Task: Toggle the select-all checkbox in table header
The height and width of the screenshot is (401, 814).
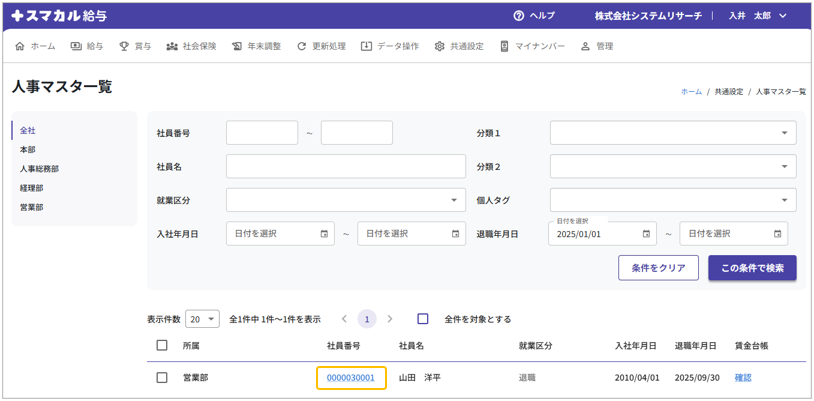Action: 162,345
